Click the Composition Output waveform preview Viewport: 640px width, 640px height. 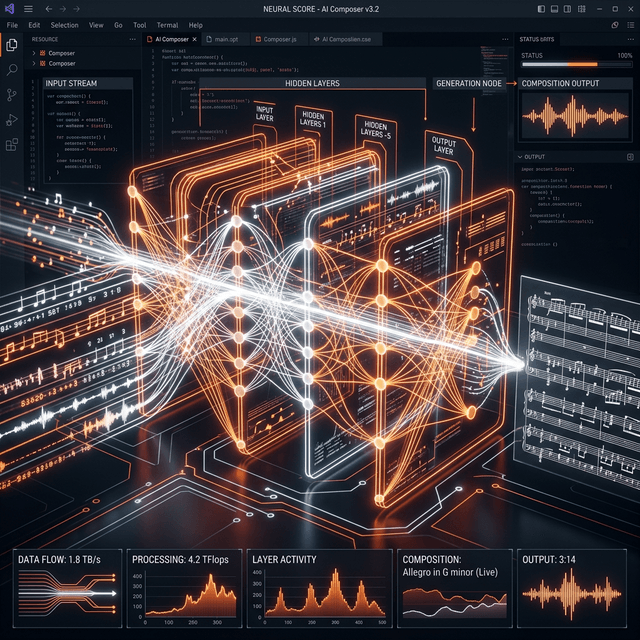pos(575,116)
